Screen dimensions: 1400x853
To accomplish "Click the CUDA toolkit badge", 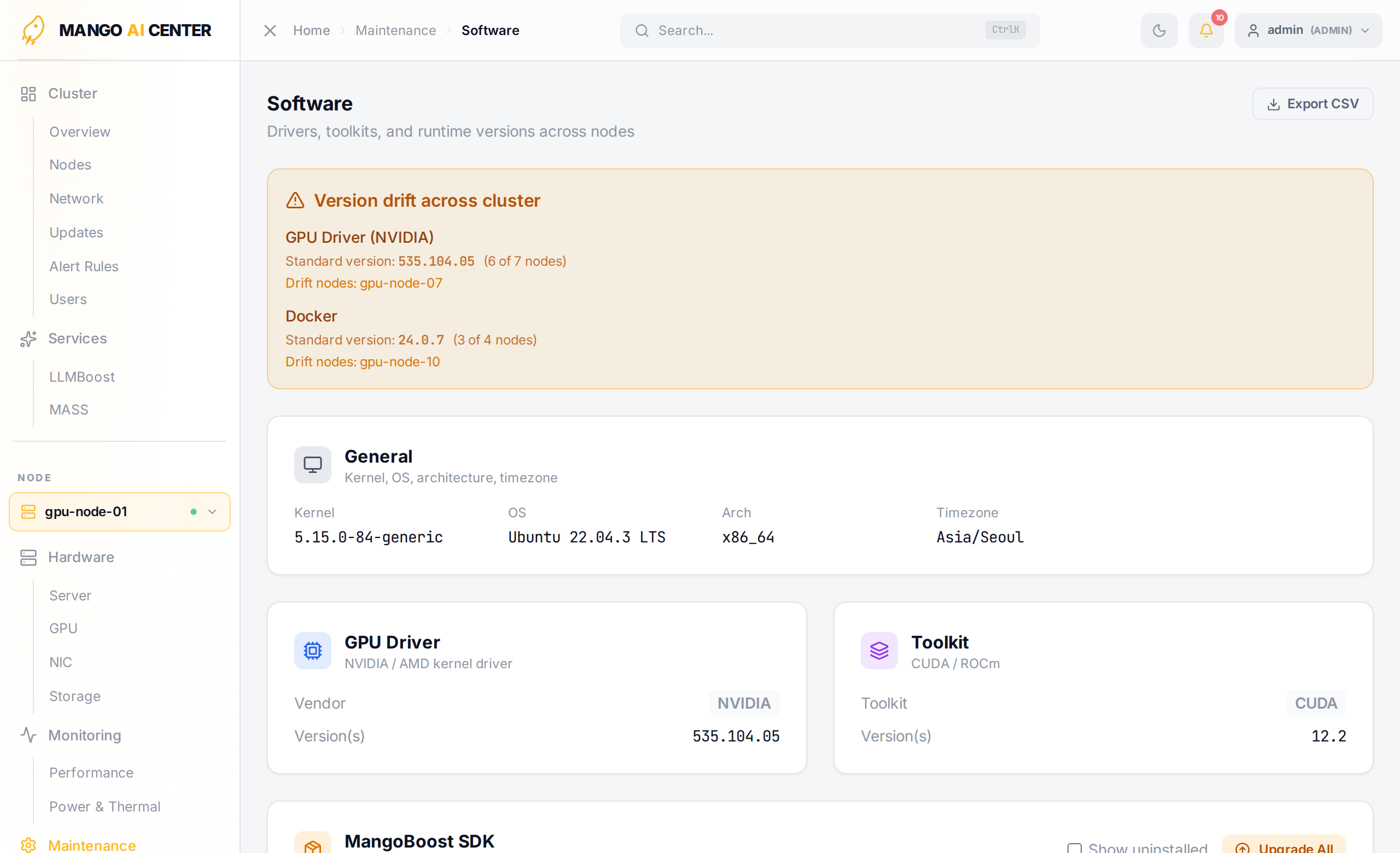I will (1316, 704).
